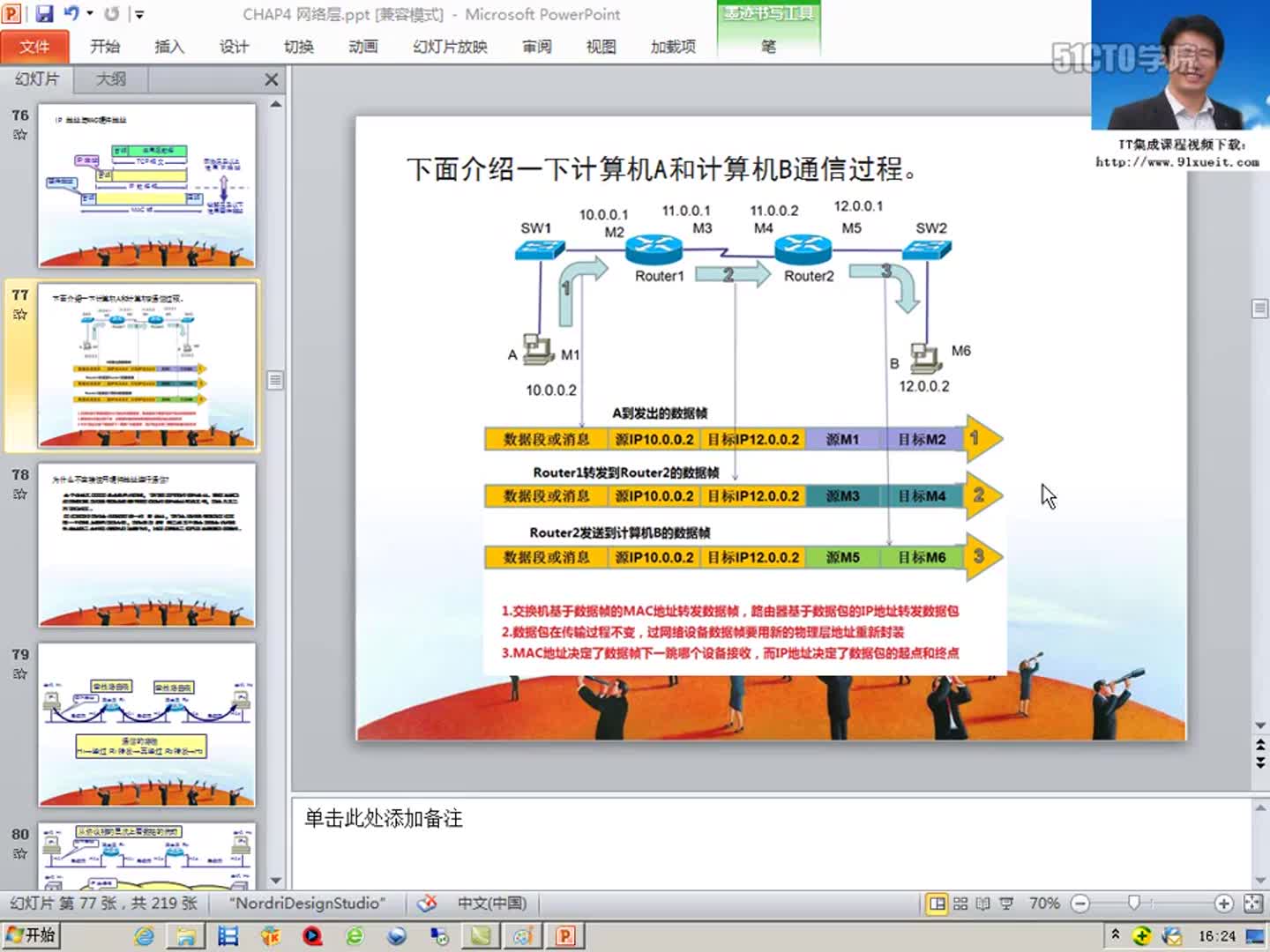
Task: Select slide 80 thumbnail
Action: pyautogui.click(x=146, y=856)
